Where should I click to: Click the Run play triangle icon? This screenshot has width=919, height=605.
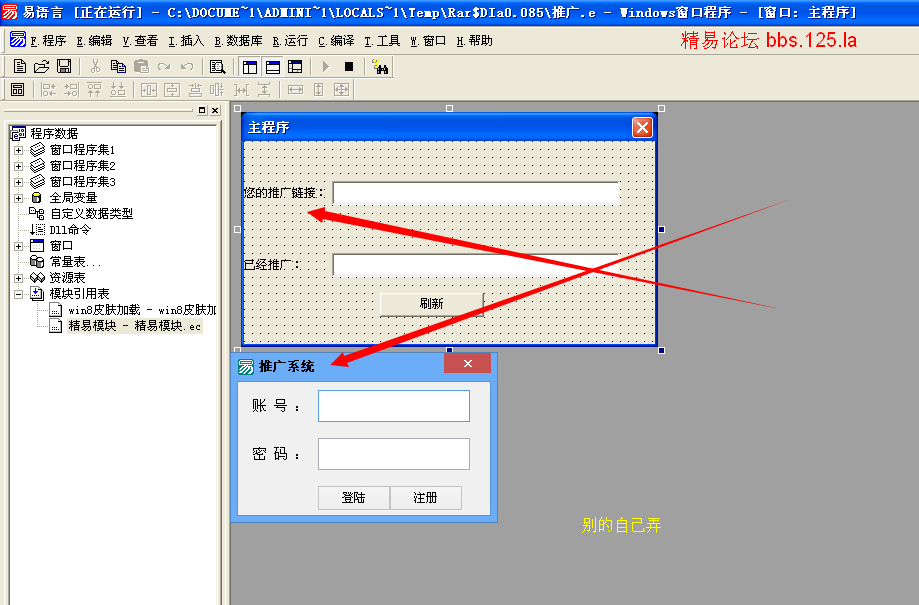326,67
